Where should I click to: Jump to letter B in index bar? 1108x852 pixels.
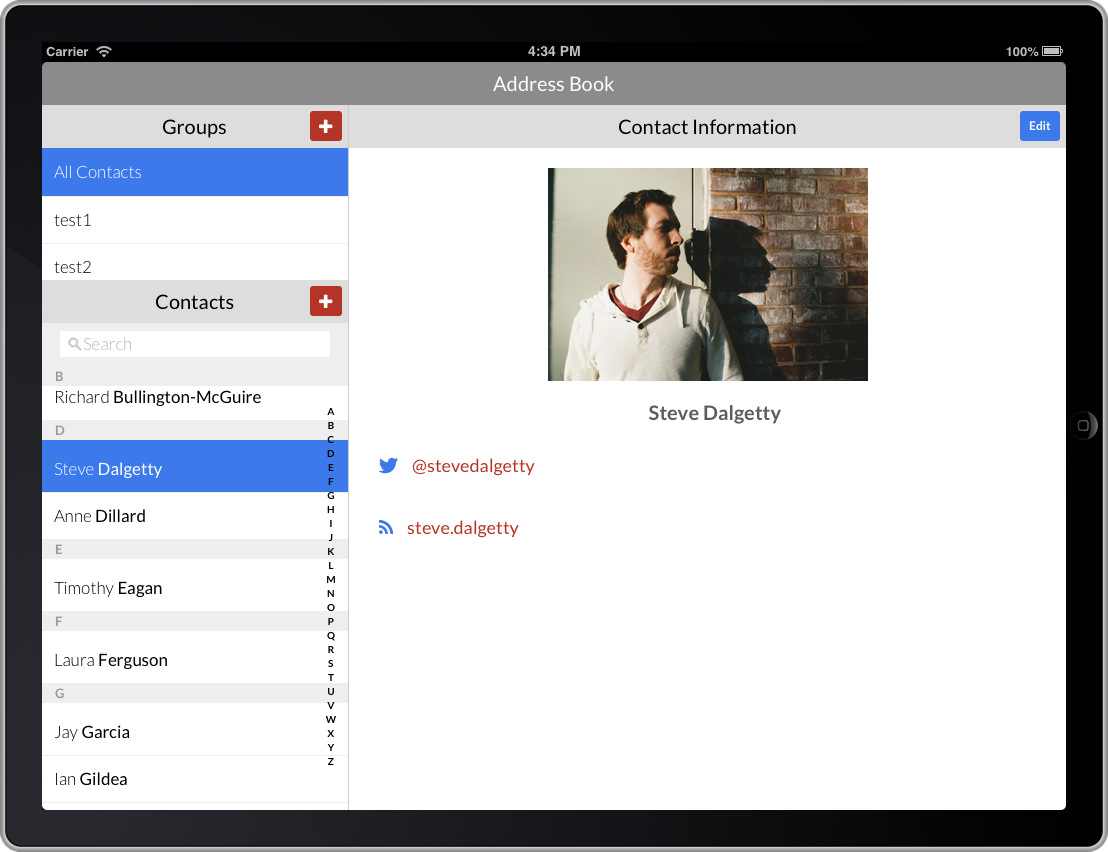pyautogui.click(x=331, y=425)
